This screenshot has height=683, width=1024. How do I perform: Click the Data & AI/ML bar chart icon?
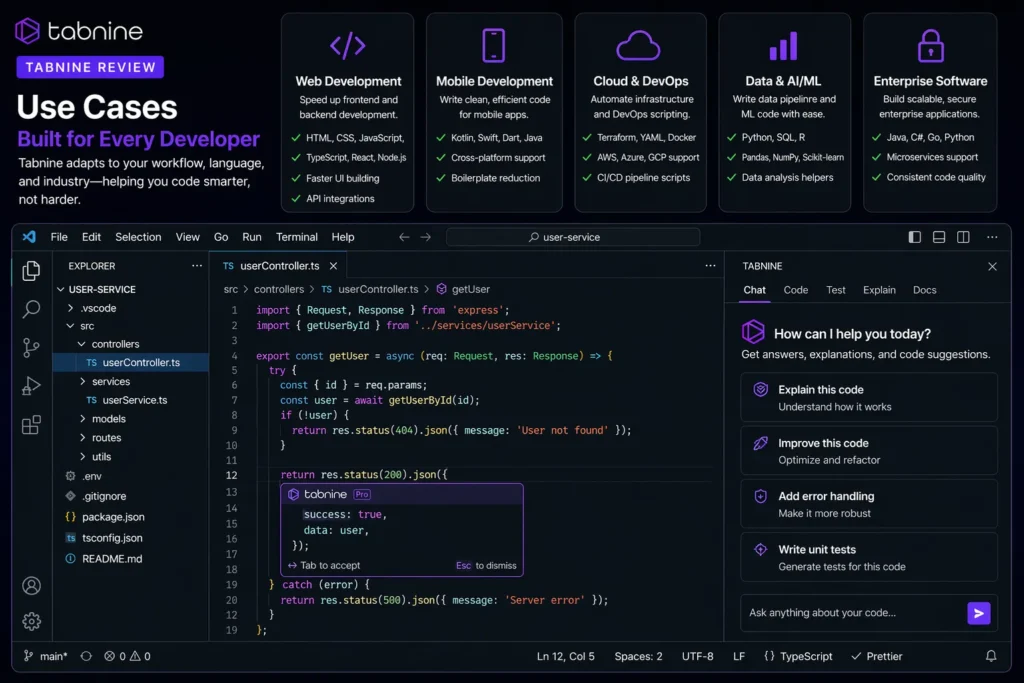coord(784,46)
